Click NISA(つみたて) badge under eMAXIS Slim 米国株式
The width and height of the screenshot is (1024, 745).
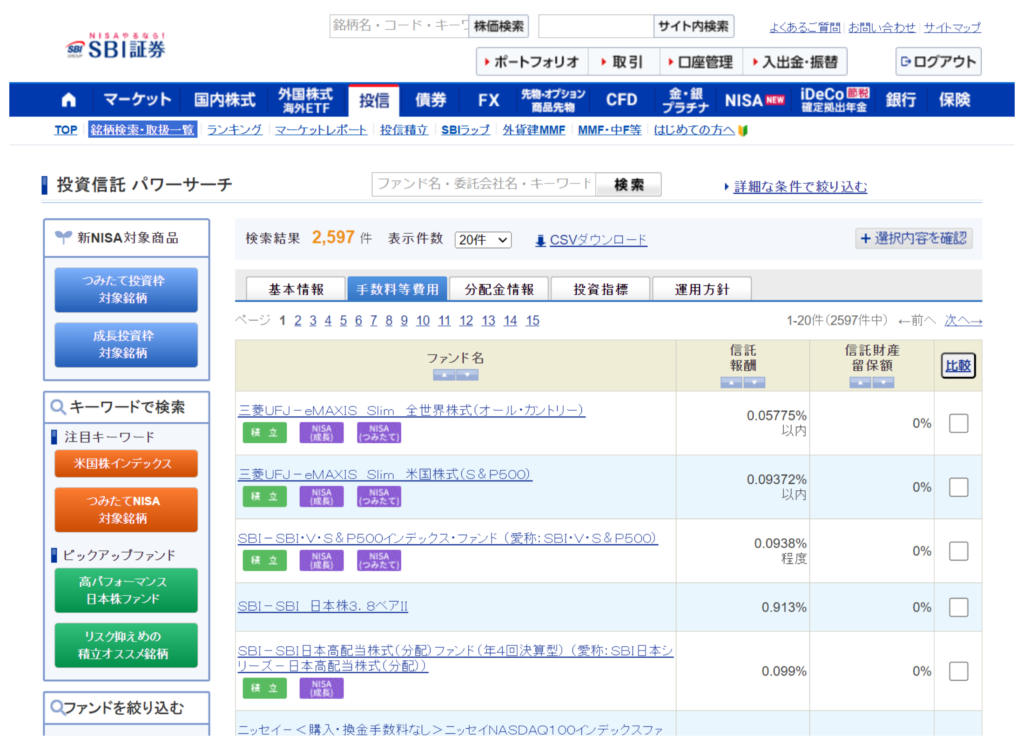pyautogui.click(x=378, y=496)
